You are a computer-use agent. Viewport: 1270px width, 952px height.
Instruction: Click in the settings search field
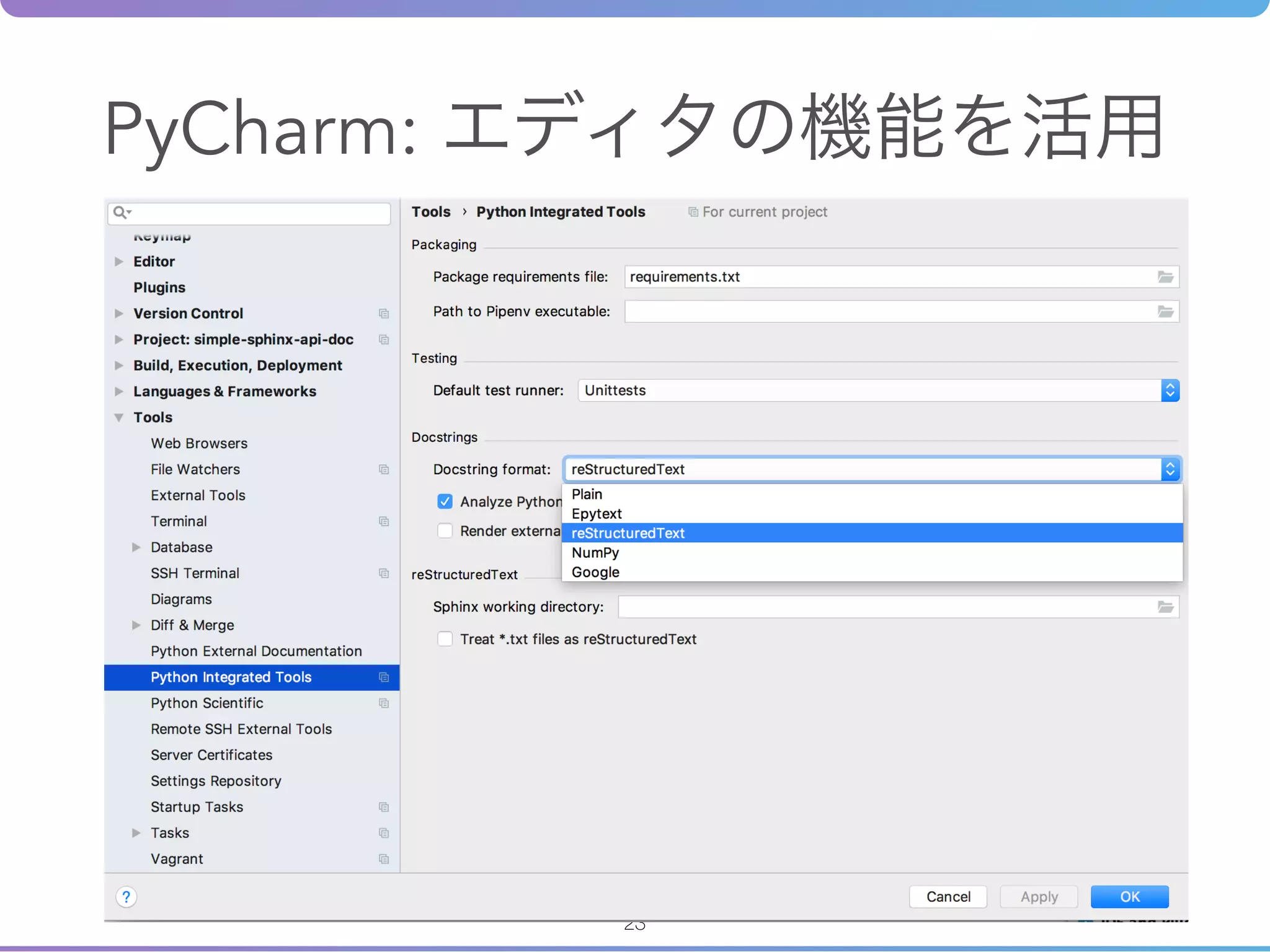(x=249, y=213)
